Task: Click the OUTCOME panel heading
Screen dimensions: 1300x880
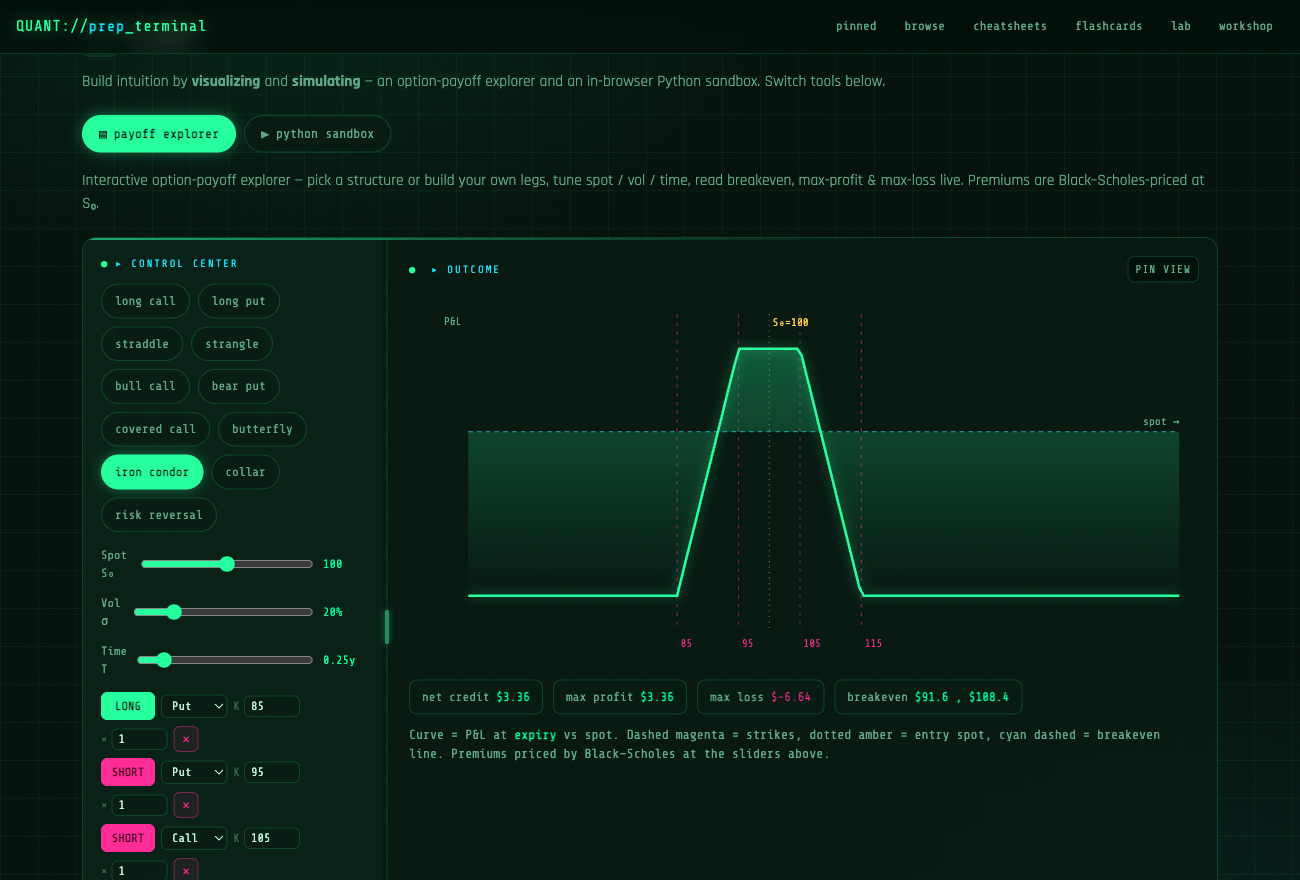Action: pyautogui.click(x=473, y=270)
